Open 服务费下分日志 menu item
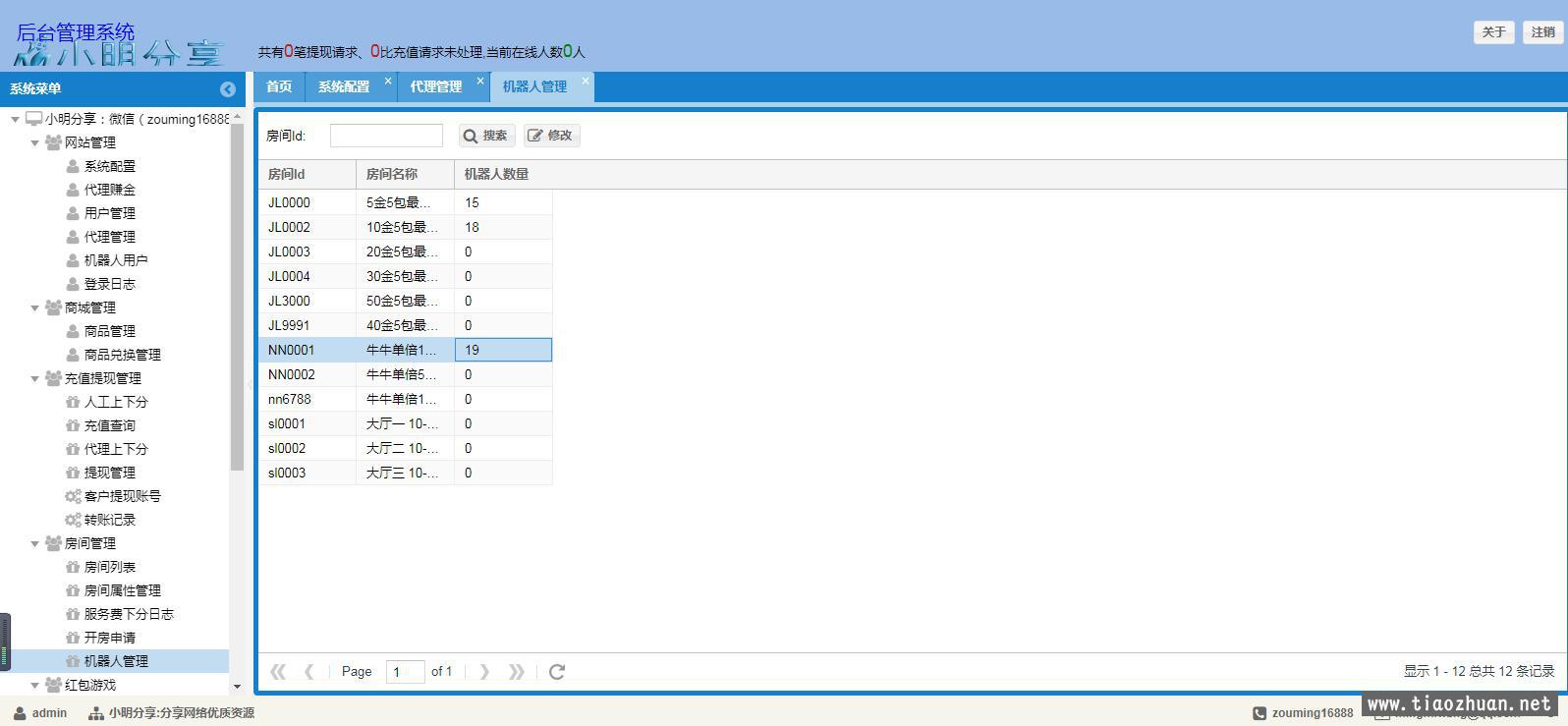The height and width of the screenshot is (726, 1568). 129,614
